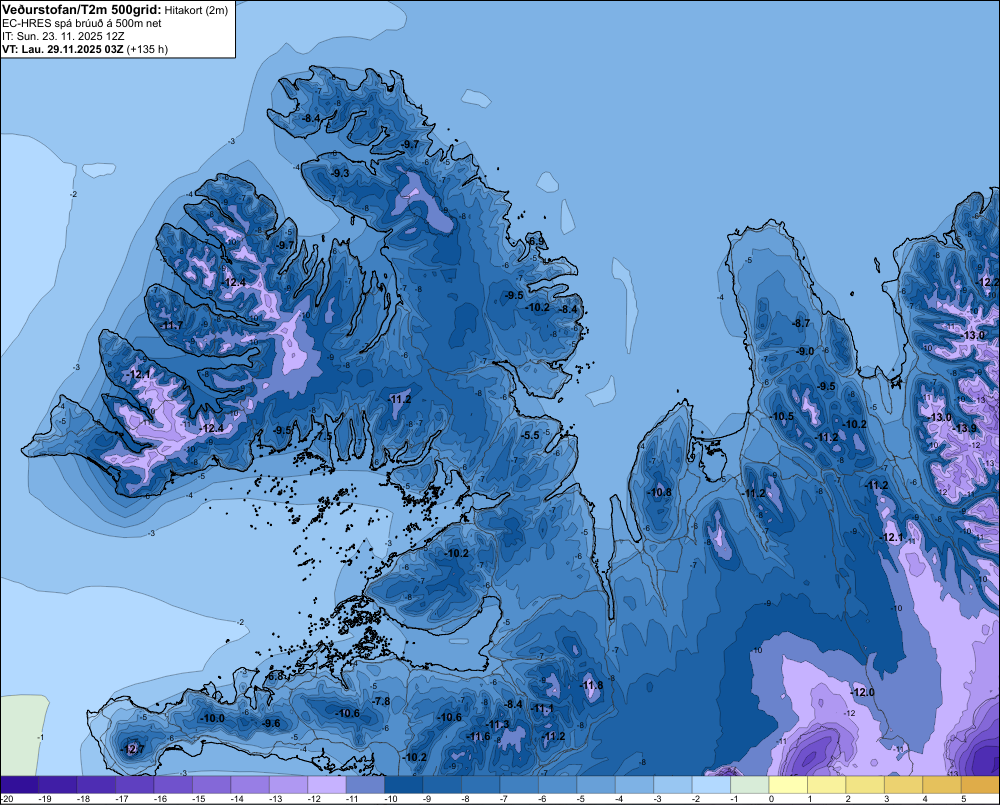
Task: Click the -6.8 temperature value on the map
Action: coord(276,676)
